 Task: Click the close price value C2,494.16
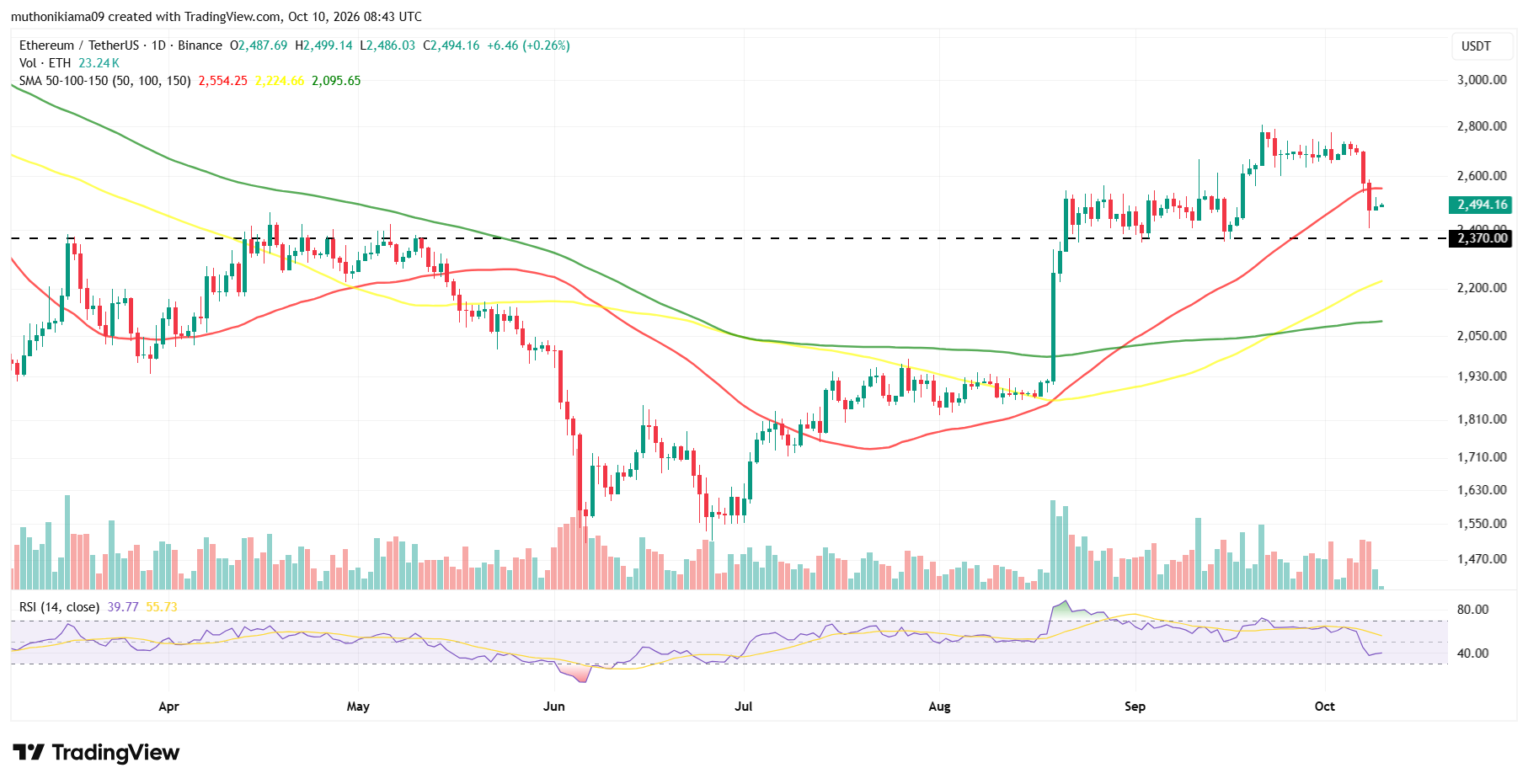[x=451, y=45]
